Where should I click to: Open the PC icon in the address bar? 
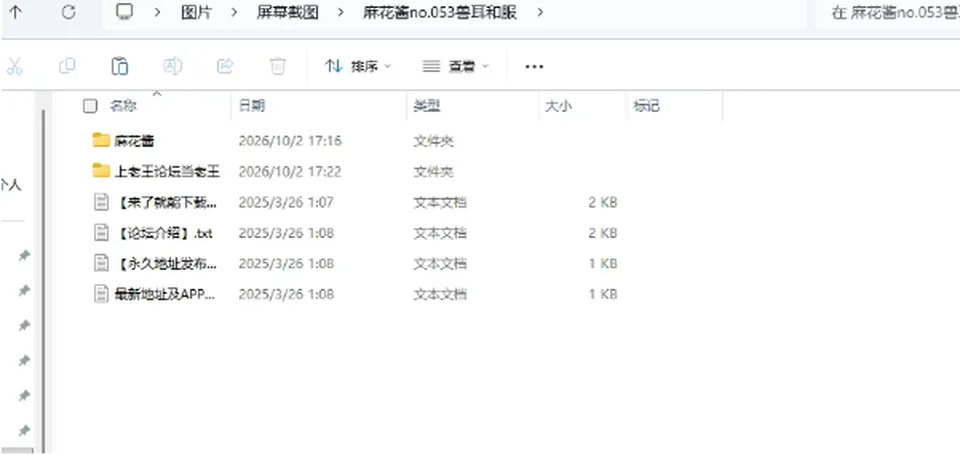click(124, 12)
